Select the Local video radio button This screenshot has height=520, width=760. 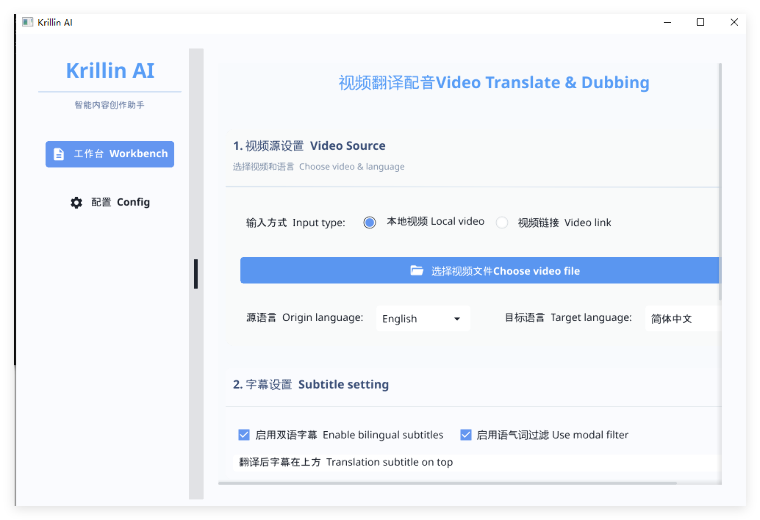coord(369,222)
